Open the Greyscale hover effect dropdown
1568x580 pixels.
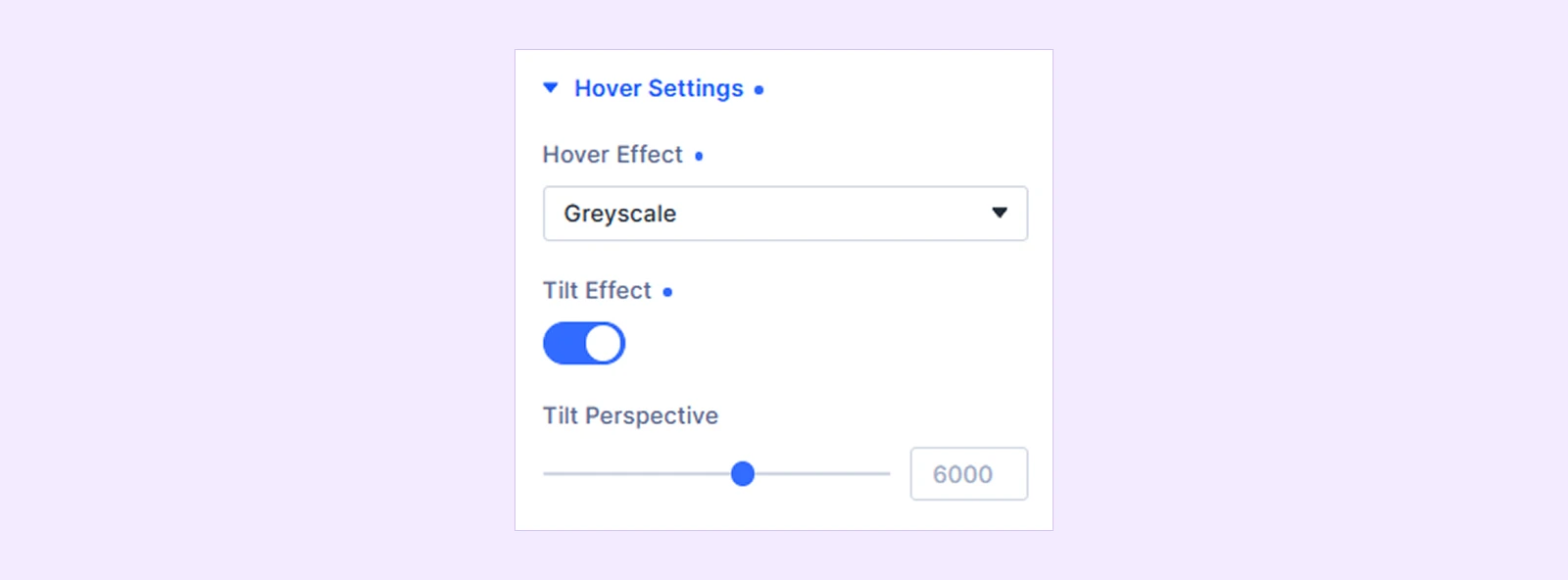[x=785, y=214]
